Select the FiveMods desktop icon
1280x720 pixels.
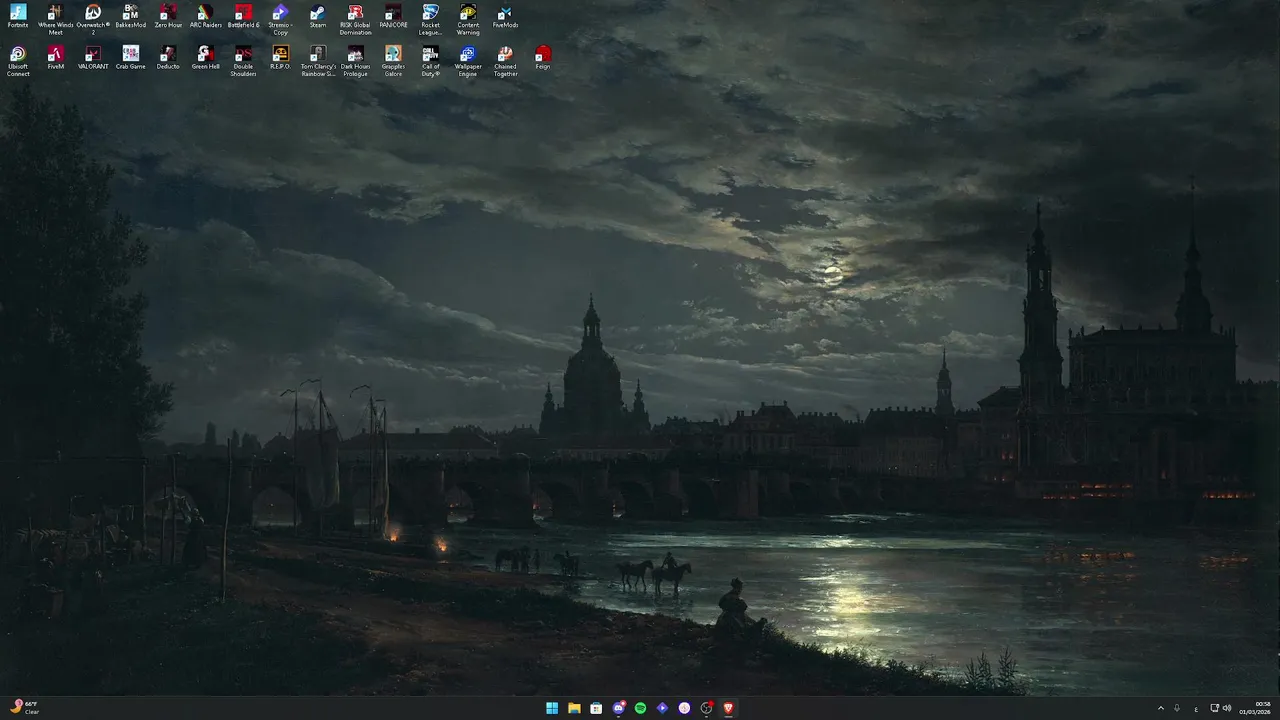505,16
